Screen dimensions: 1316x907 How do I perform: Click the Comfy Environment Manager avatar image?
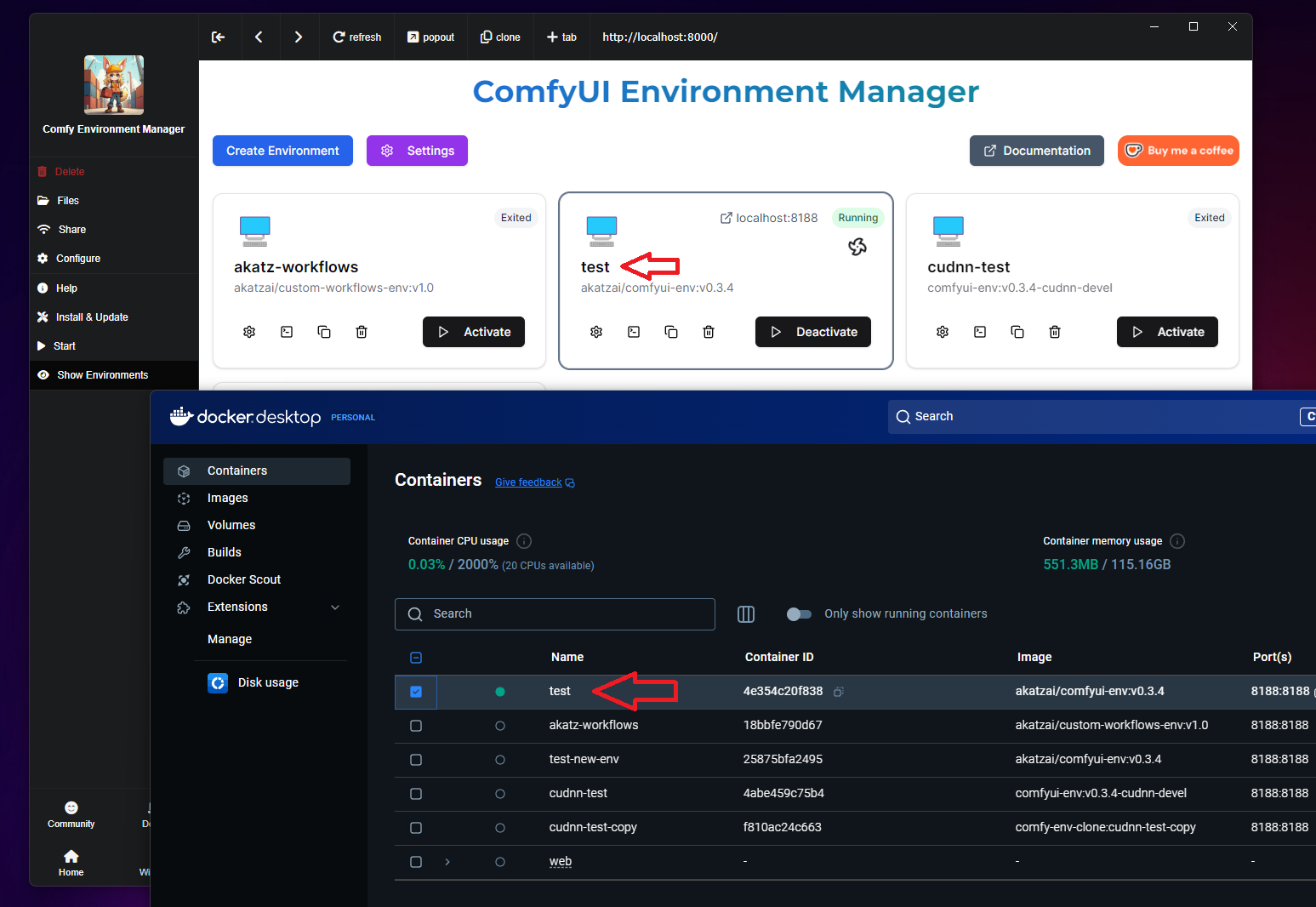[114, 85]
